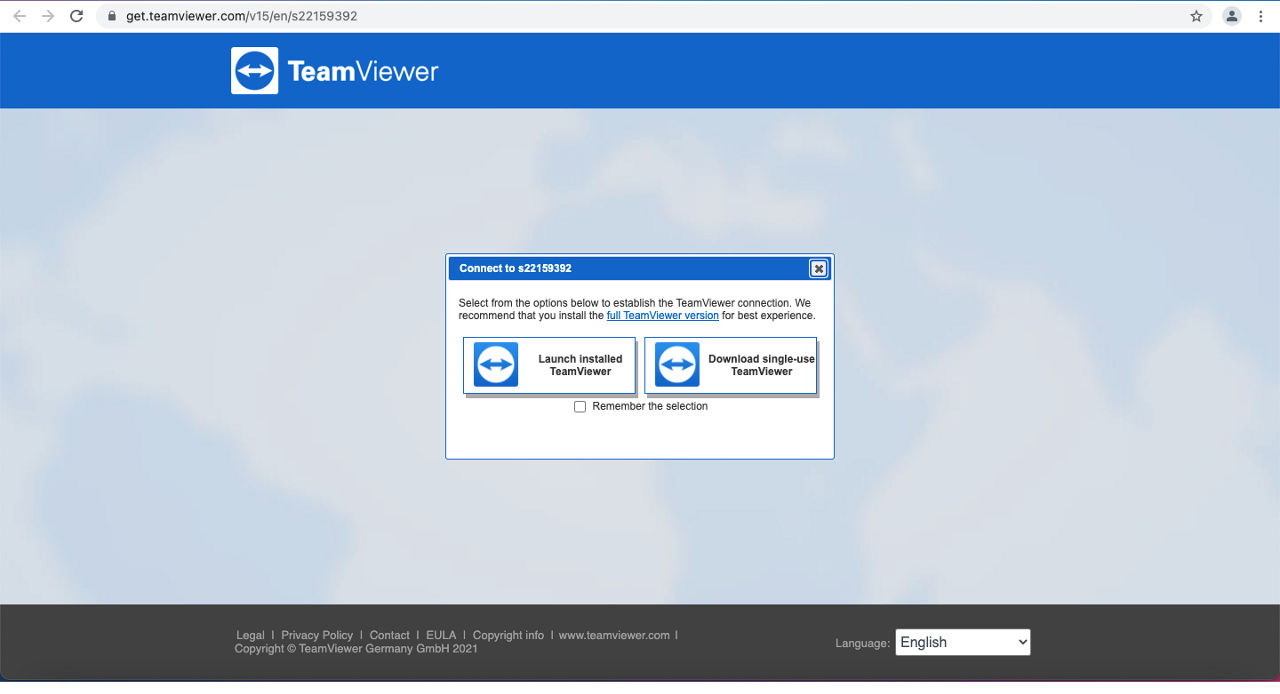Enable the Remember the selection checkbox
The width and height of the screenshot is (1280, 694).
(580, 407)
